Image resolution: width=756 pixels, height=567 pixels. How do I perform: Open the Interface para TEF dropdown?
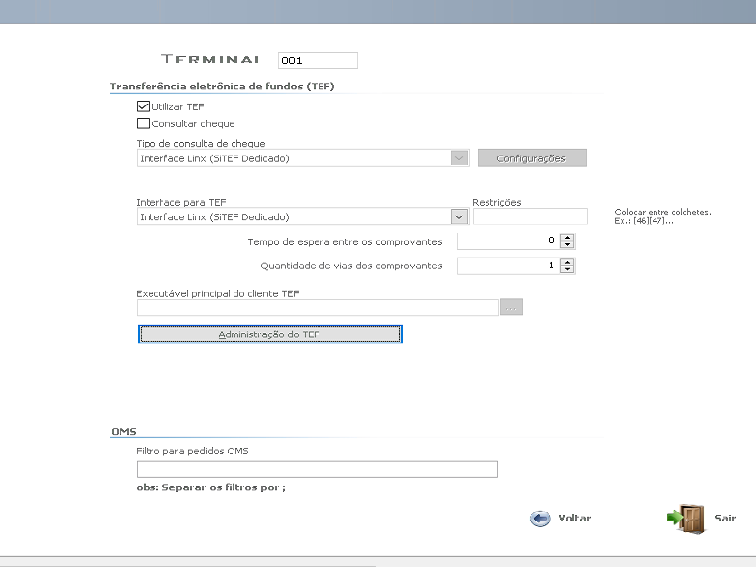tap(459, 216)
